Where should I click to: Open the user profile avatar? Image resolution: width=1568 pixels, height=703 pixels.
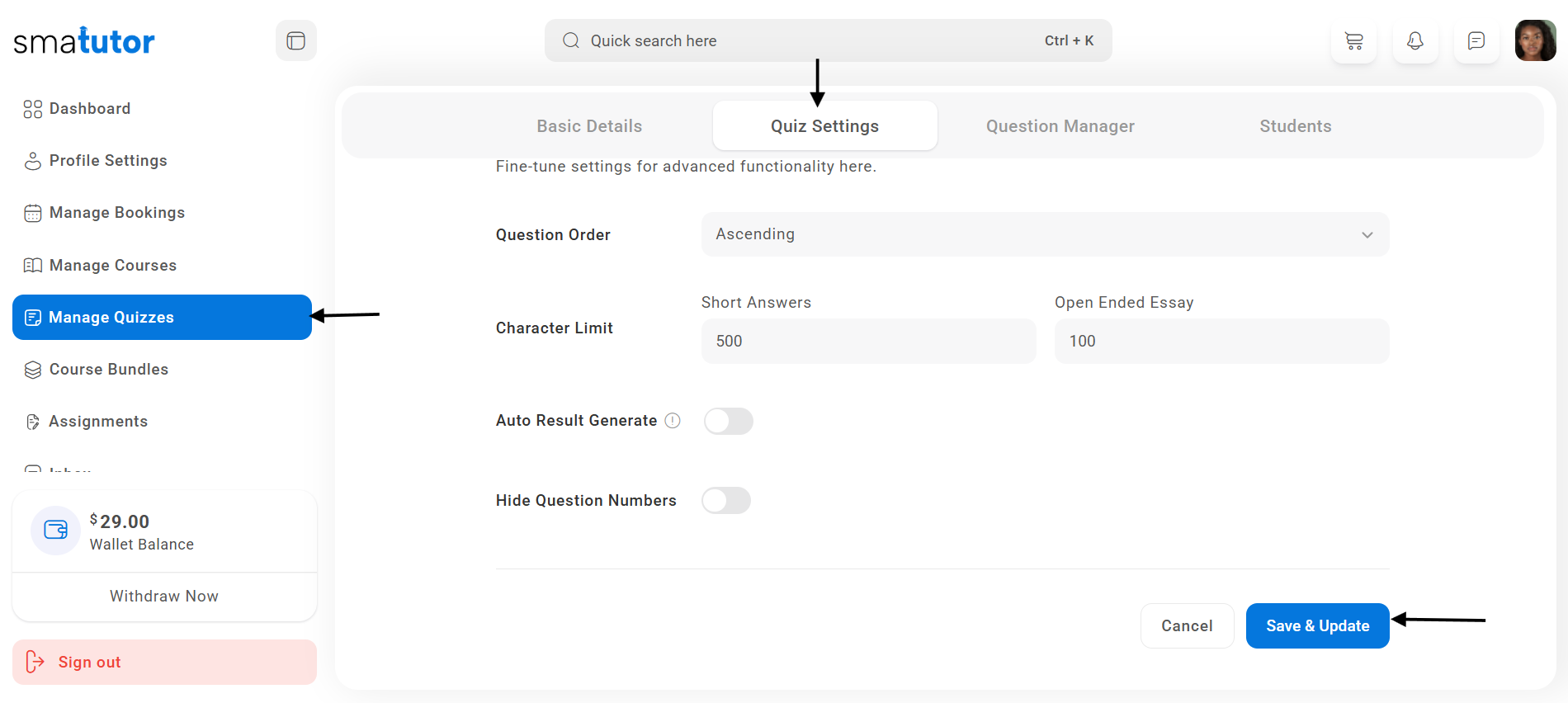pos(1534,41)
